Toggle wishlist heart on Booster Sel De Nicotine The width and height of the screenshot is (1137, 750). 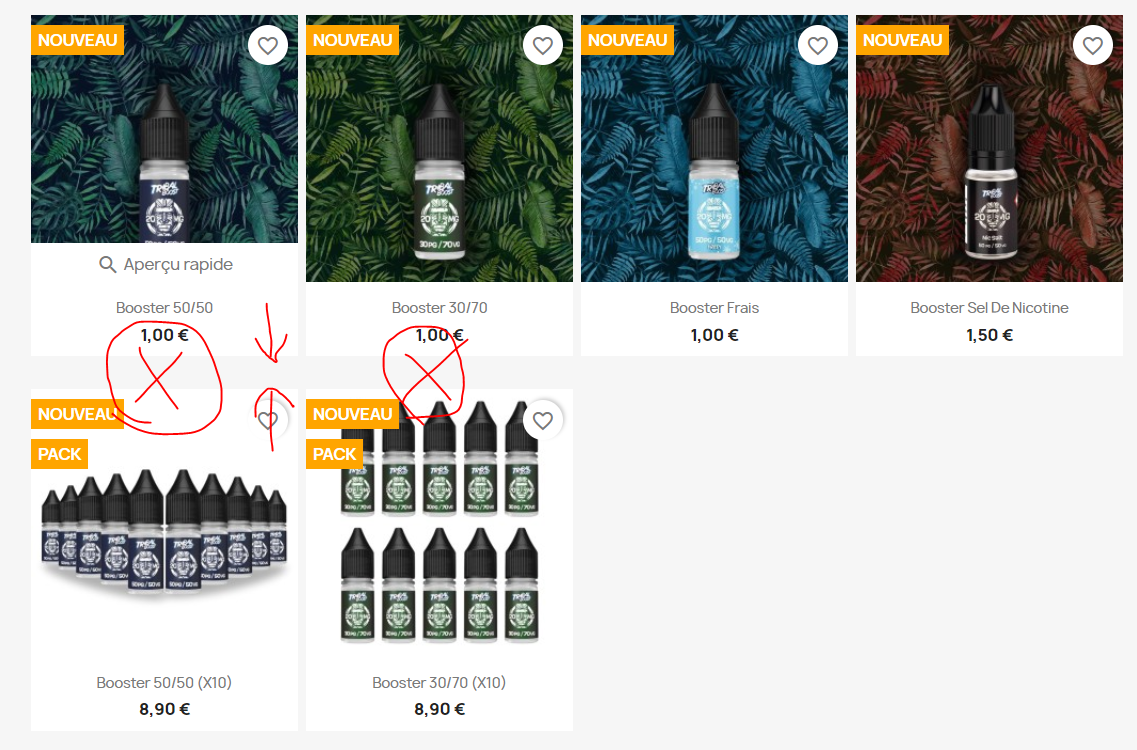point(1092,45)
